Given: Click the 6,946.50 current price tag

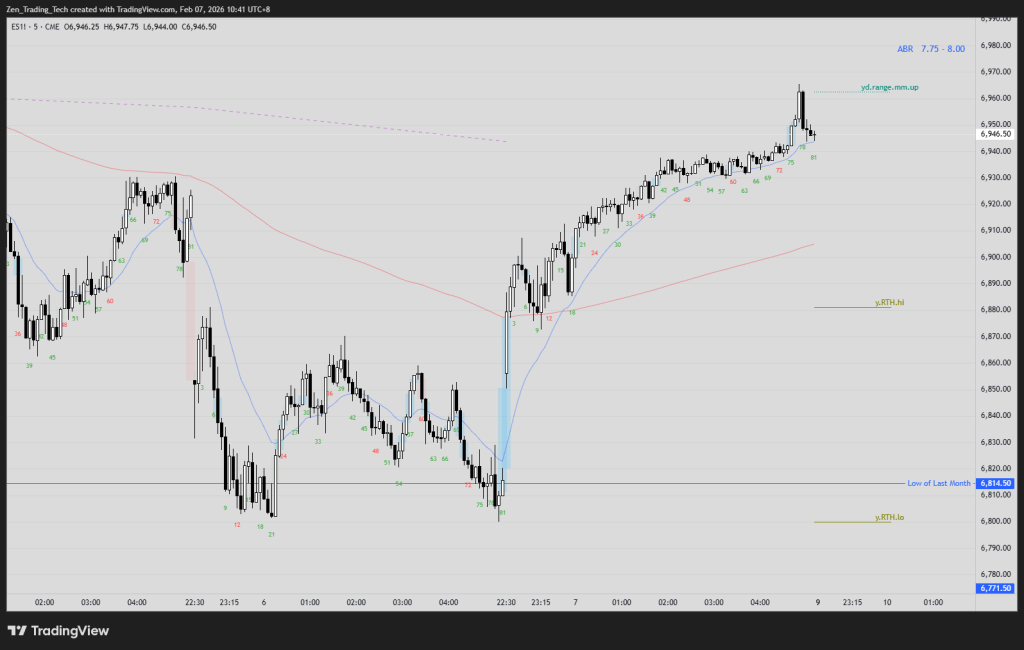Looking at the screenshot, I should (996, 134).
